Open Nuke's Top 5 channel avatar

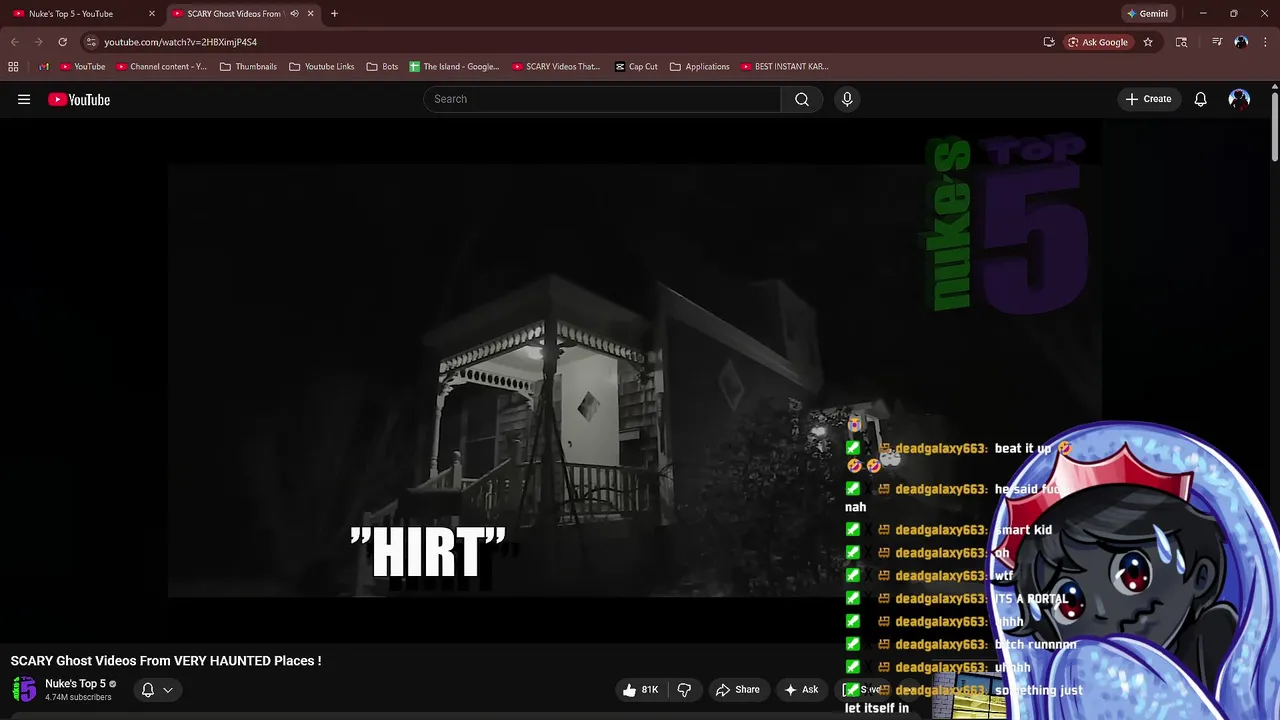[x=24, y=690]
